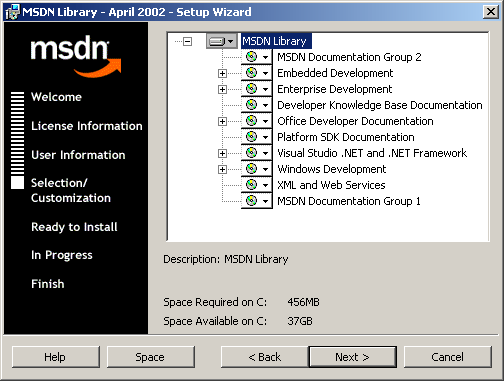
Task: Open CD icon dropdown for Office Developer Documentation
Action: (x=257, y=121)
